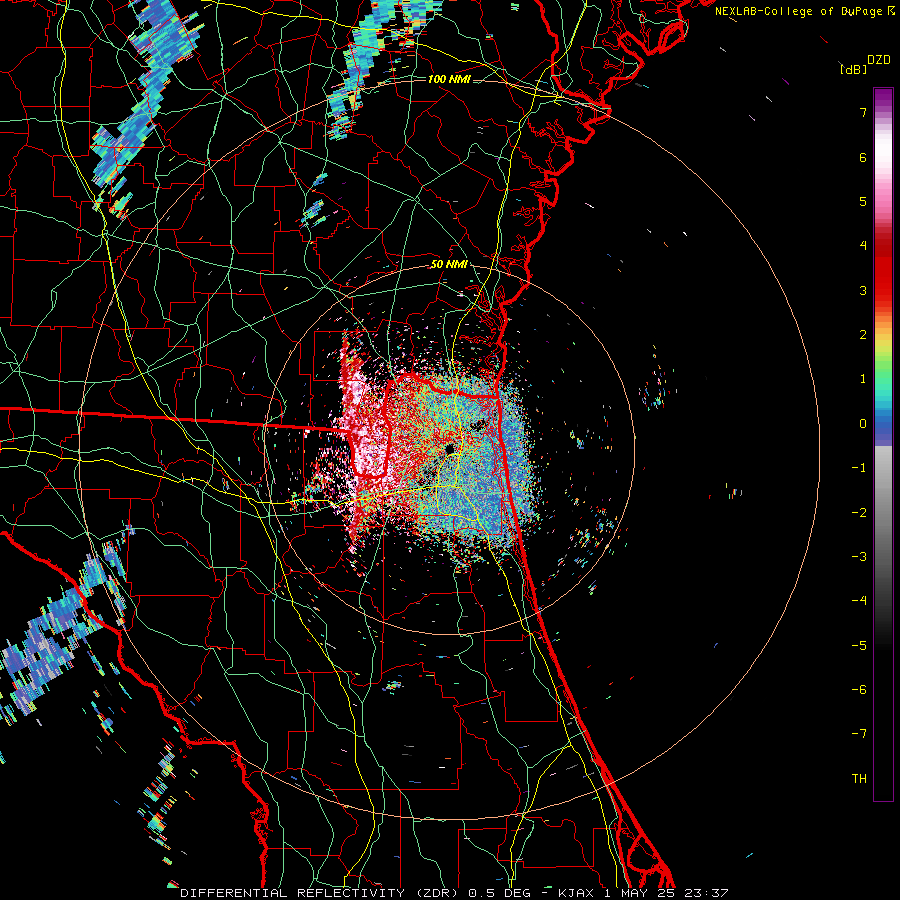Click the [dB] unit label

tap(853, 69)
